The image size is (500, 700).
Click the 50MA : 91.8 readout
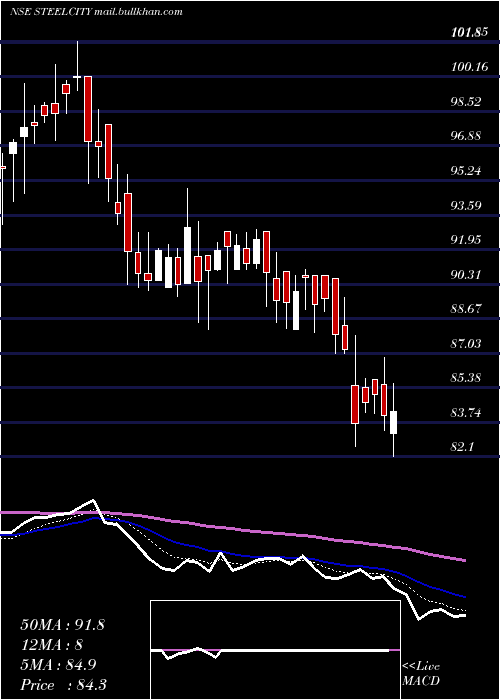(62, 625)
